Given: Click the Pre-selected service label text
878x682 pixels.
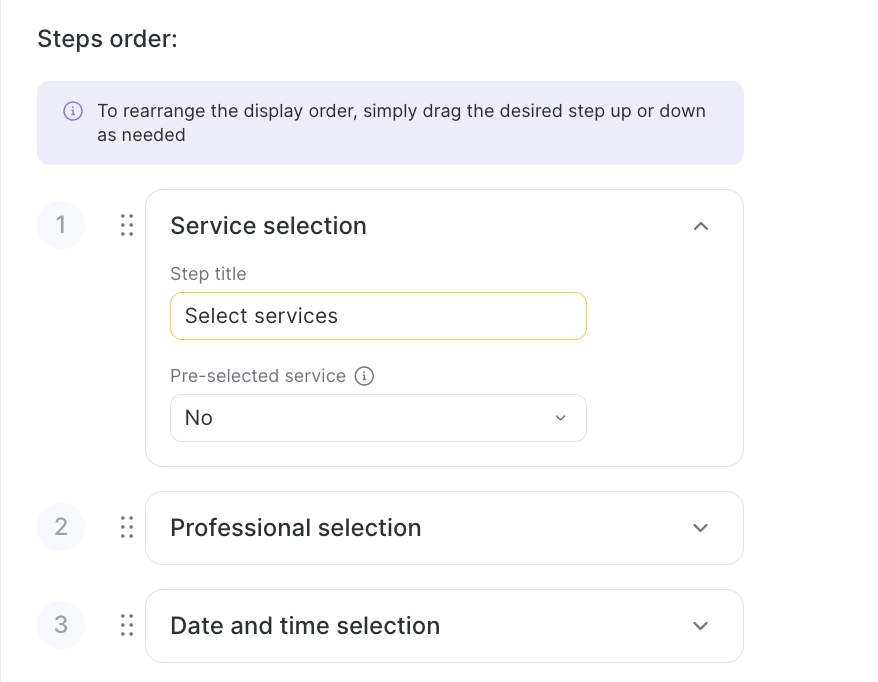Looking at the screenshot, I should 258,377.
